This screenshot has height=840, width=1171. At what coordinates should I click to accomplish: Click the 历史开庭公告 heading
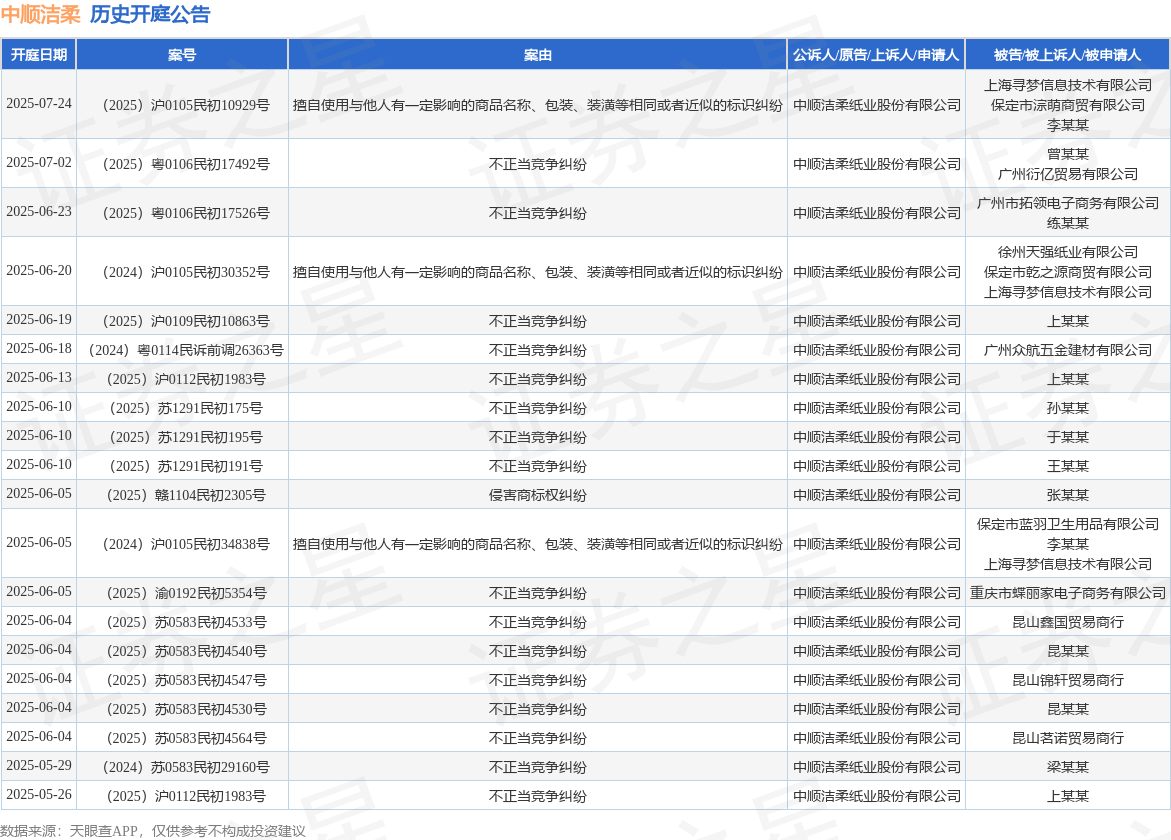[150, 14]
